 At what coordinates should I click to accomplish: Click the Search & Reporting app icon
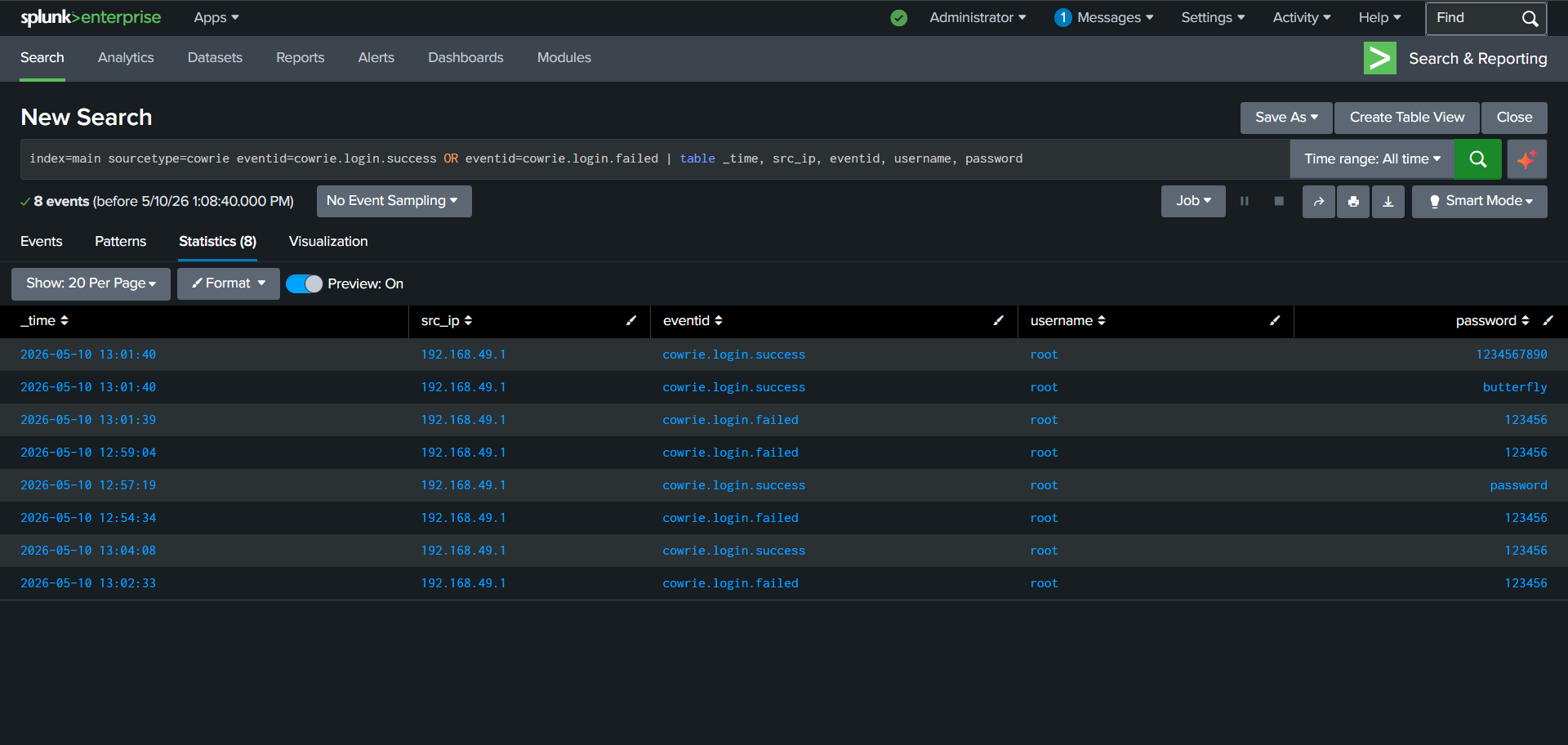point(1379,58)
